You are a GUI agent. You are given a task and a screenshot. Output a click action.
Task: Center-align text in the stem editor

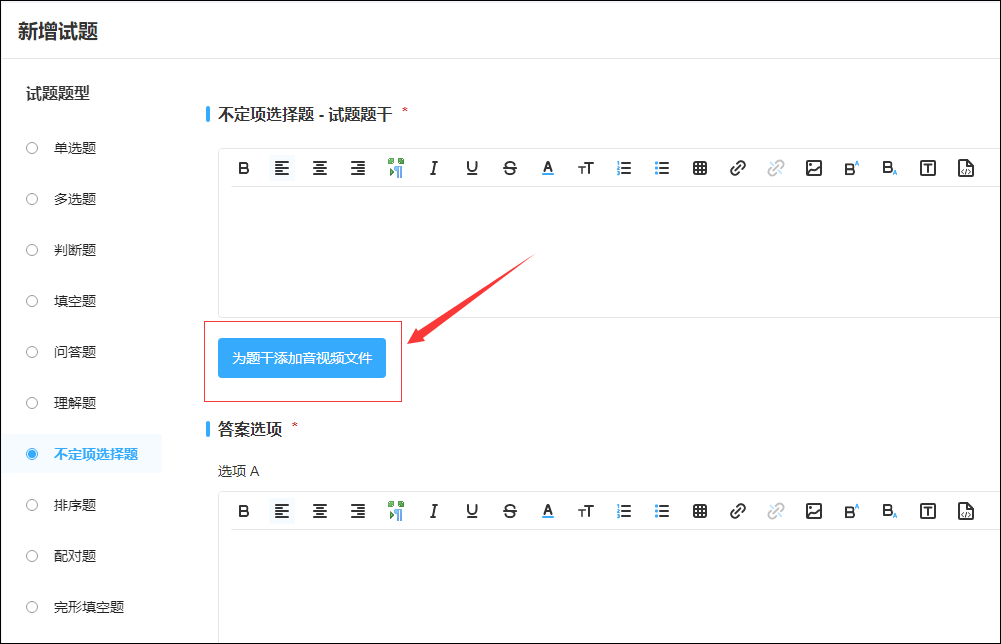[319, 167]
